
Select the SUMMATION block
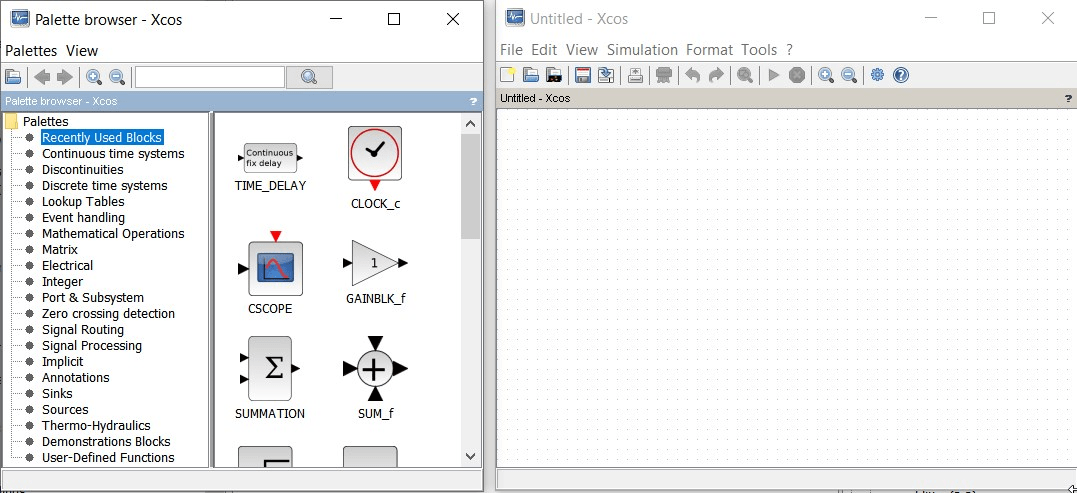coord(270,378)
